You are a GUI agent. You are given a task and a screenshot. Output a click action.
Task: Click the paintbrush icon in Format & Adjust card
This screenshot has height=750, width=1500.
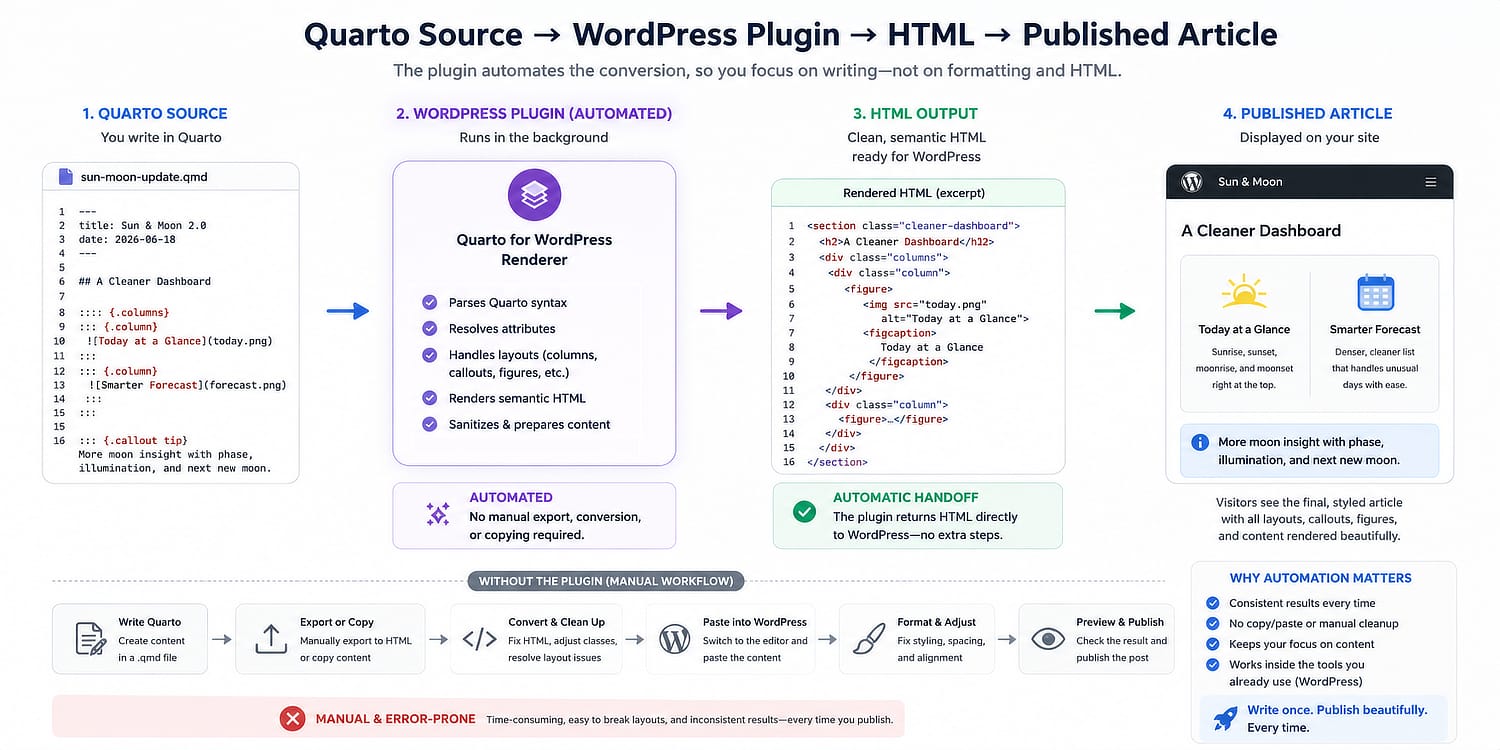(869, 639)
